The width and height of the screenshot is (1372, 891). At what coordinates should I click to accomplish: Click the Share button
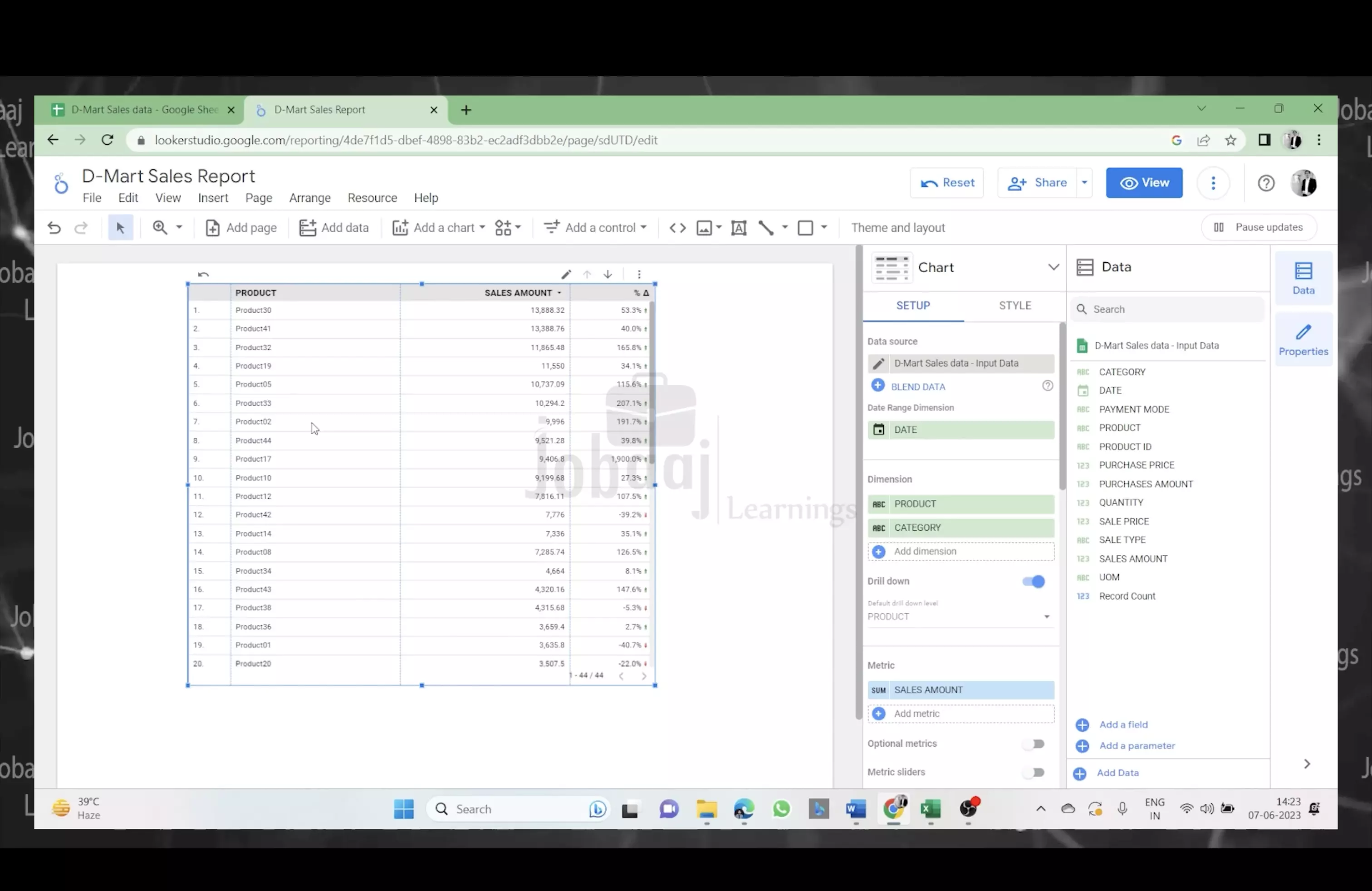pyautogui.click(x=1037, y=183)
